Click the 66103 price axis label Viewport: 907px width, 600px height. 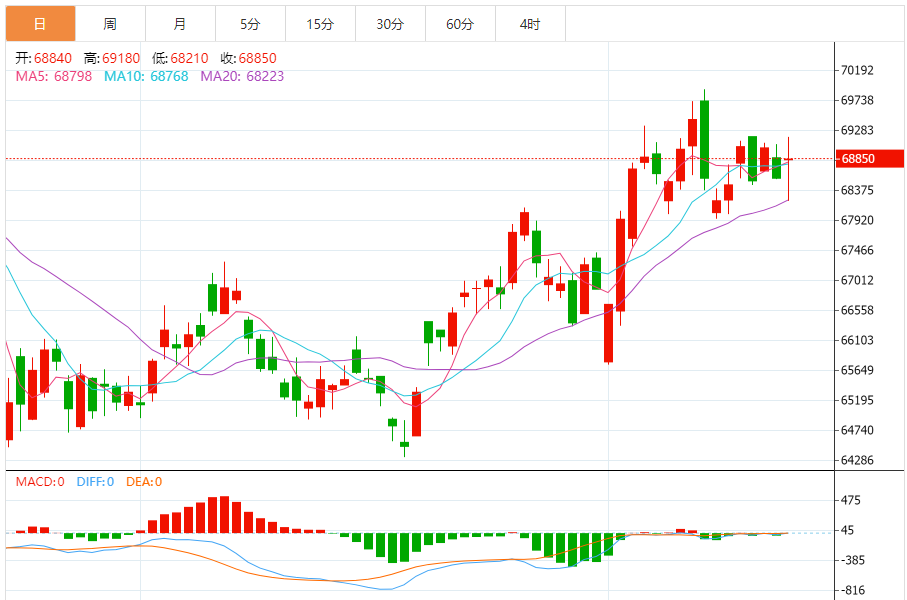coord(857,340)
